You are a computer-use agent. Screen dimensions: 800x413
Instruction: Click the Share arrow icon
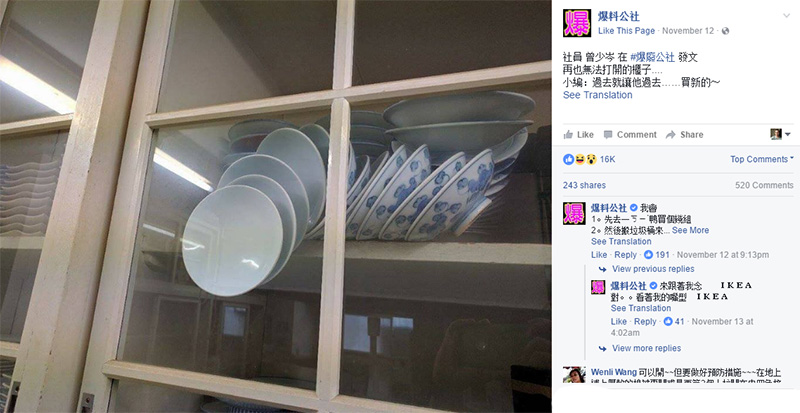click(670, 135)
